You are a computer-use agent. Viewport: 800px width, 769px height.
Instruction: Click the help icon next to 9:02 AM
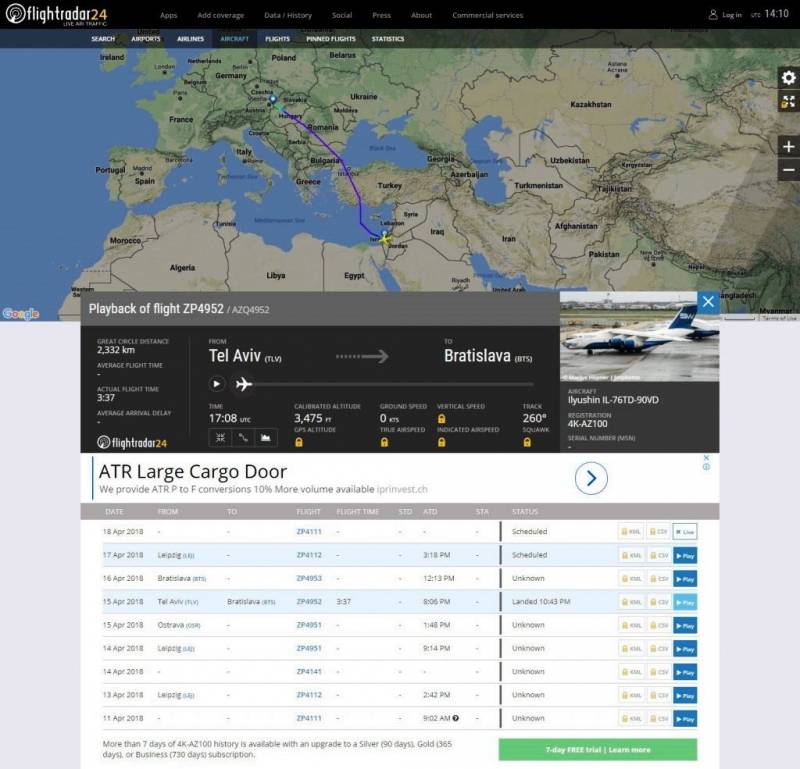pos(456,718)
